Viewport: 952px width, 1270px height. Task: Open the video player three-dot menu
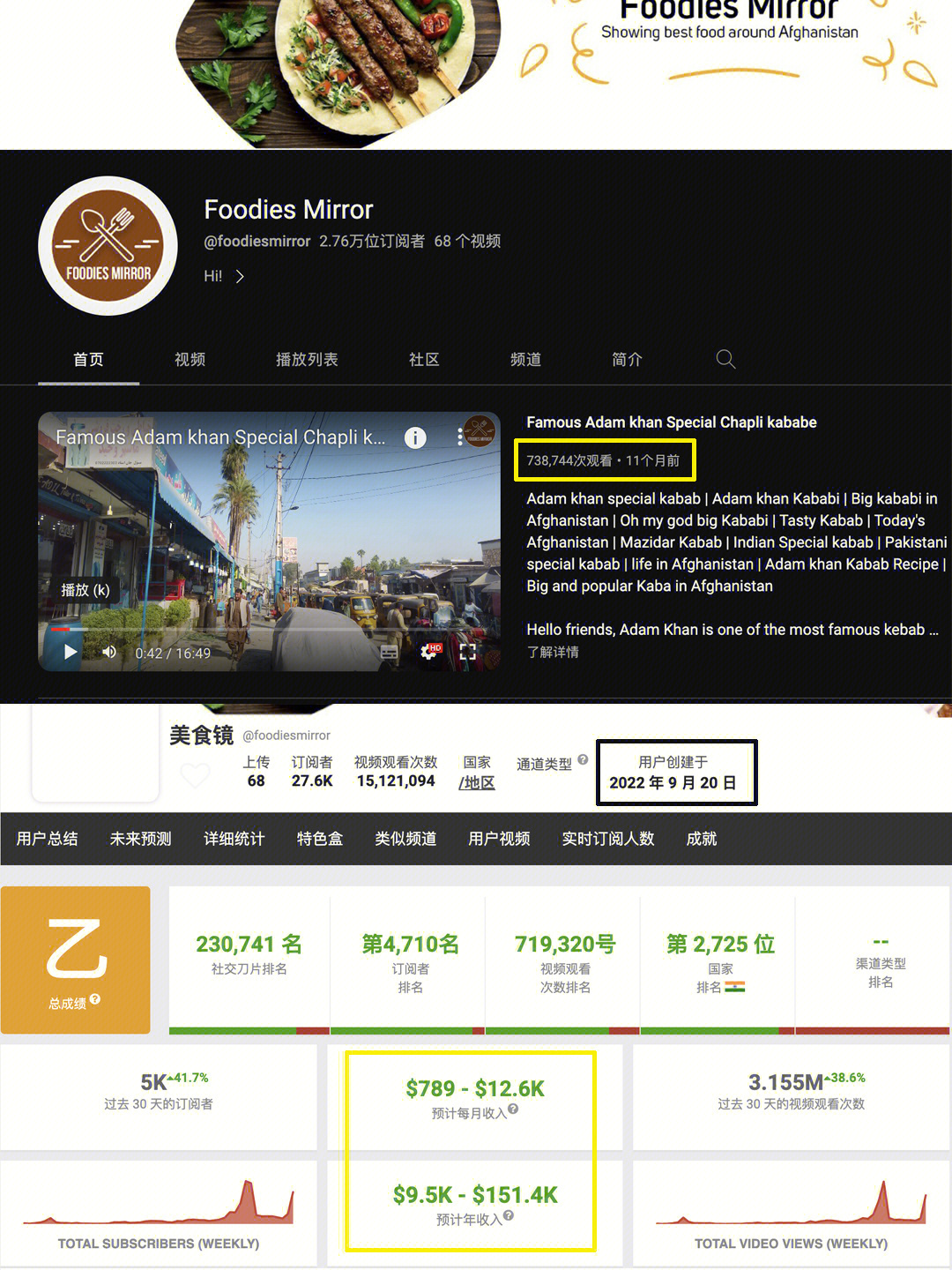coord(460,437)
